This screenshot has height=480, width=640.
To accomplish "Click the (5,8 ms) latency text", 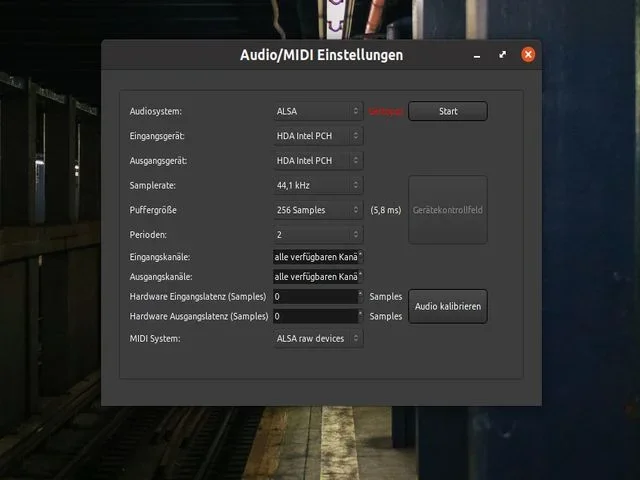I will coord(386,210).
